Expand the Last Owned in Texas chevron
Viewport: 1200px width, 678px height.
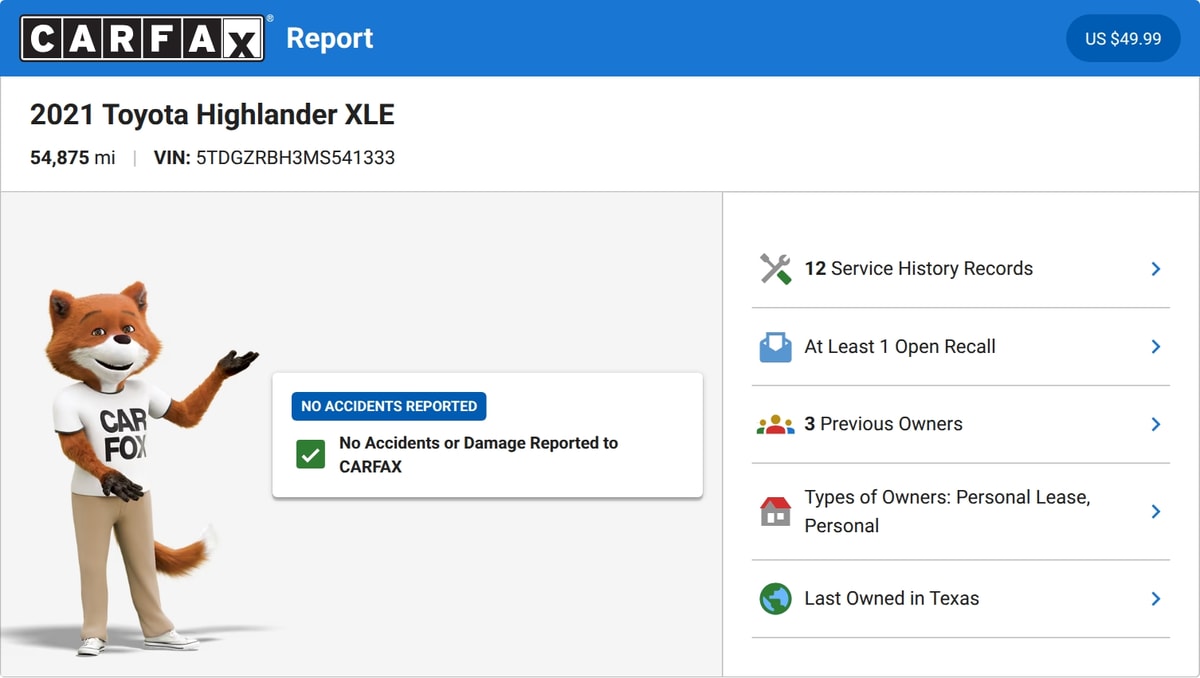(x=1155, y=599)
